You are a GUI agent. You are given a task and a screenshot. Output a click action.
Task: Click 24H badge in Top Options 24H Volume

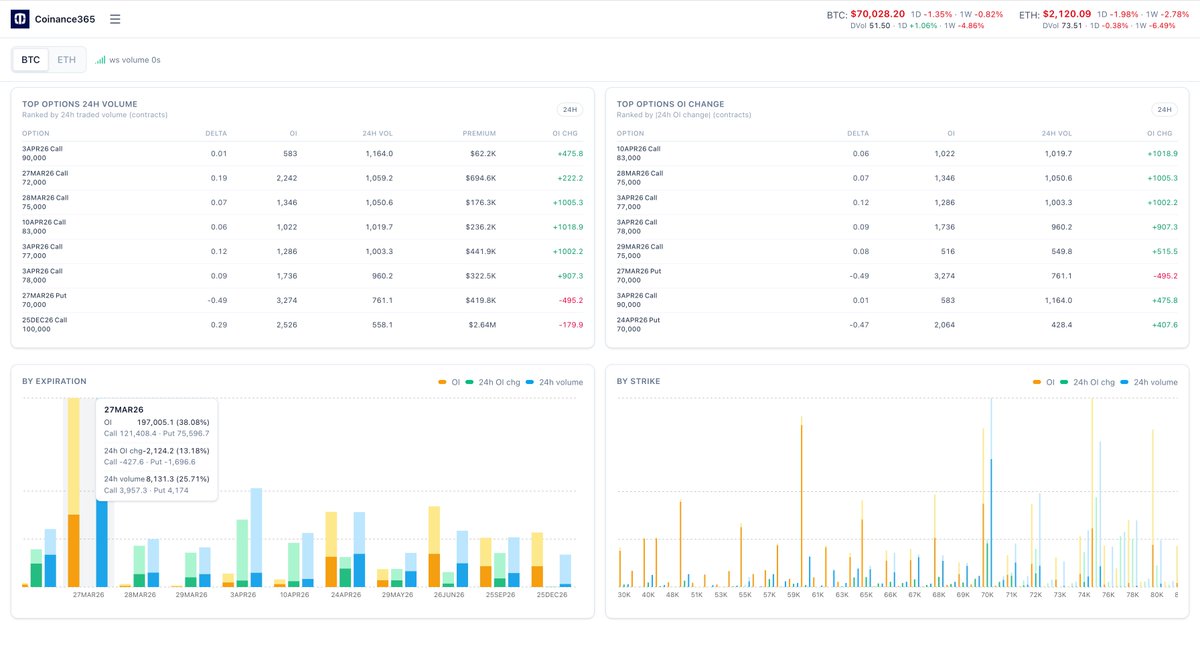570,109
